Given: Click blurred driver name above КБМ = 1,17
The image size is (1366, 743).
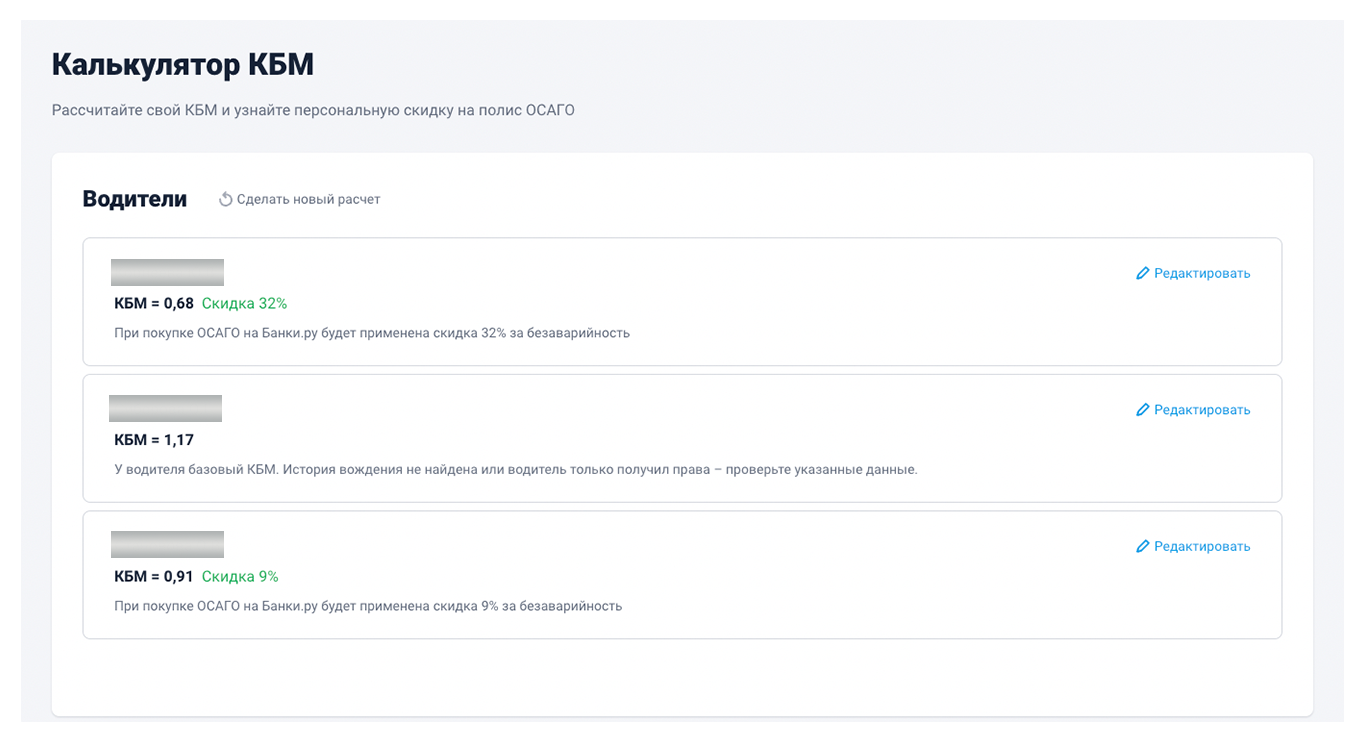Looking at the screenshot, I should tap(165, 408).
